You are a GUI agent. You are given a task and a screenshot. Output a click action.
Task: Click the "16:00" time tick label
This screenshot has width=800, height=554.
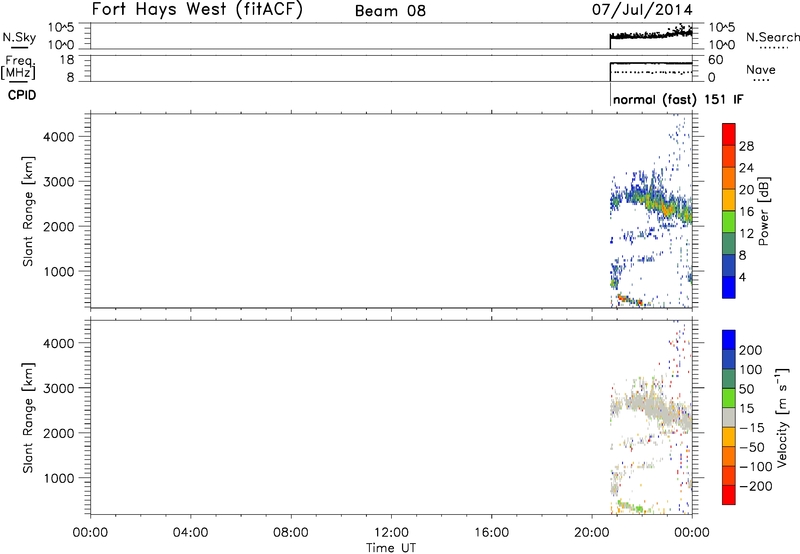[x=491, y=533]
